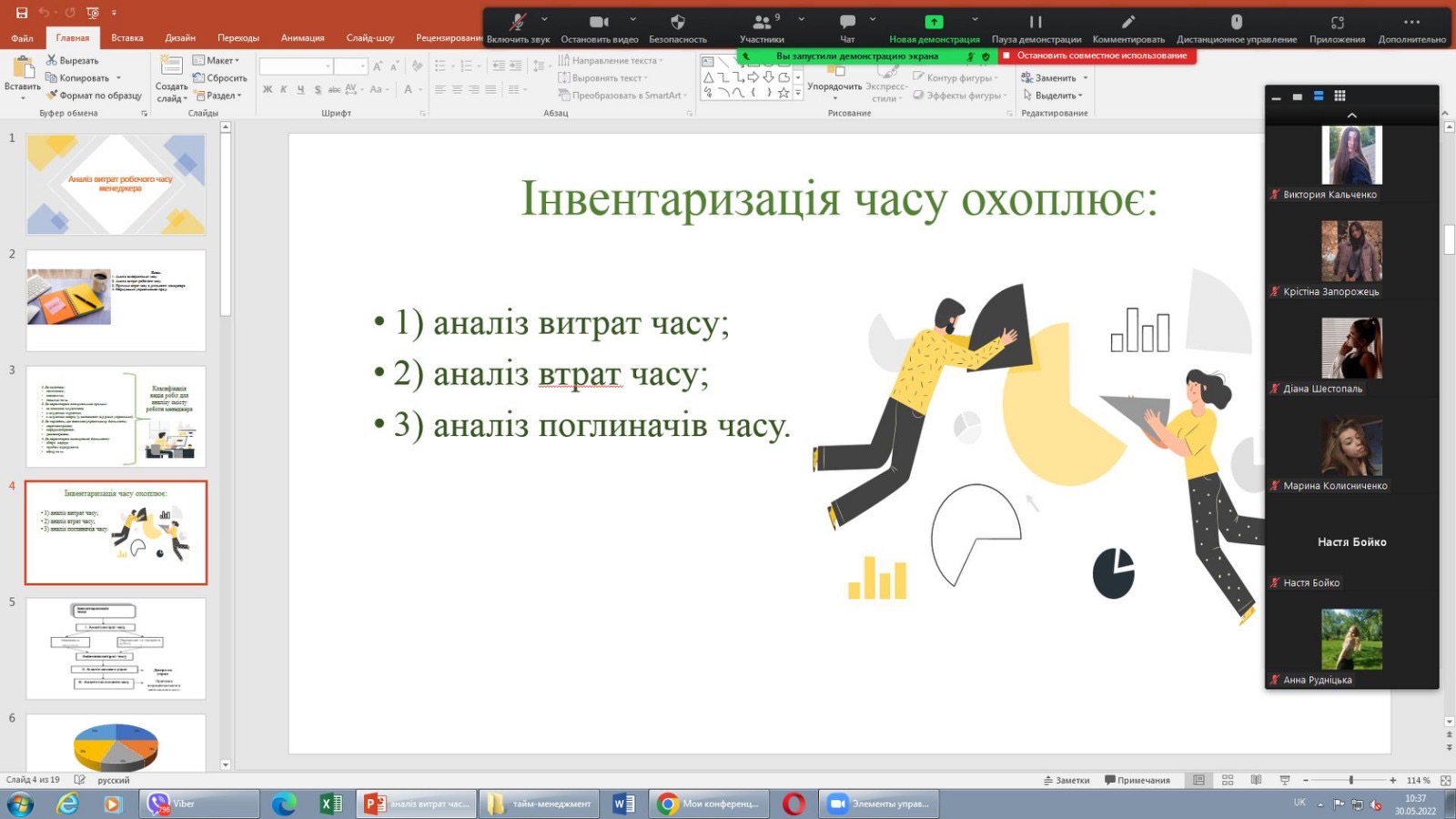Open font size combo box
Screen dimensions: 1456x819
pos(350,66)
